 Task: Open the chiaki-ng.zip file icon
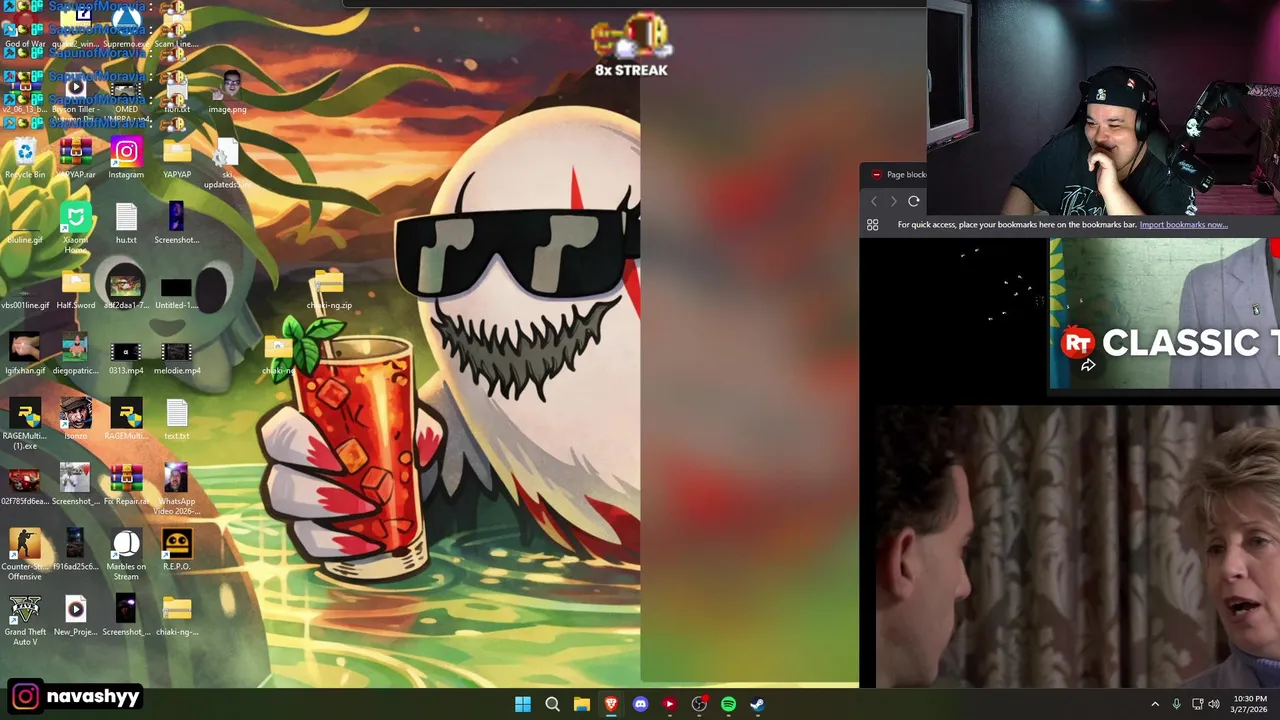329,290
